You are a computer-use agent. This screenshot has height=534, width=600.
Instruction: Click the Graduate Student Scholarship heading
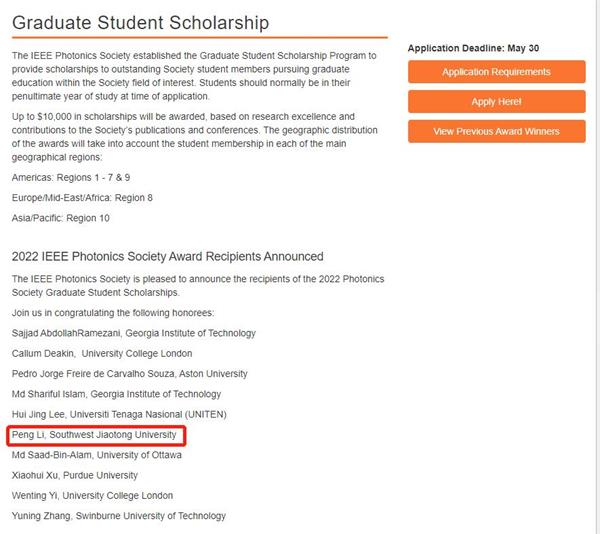point(140,21)
